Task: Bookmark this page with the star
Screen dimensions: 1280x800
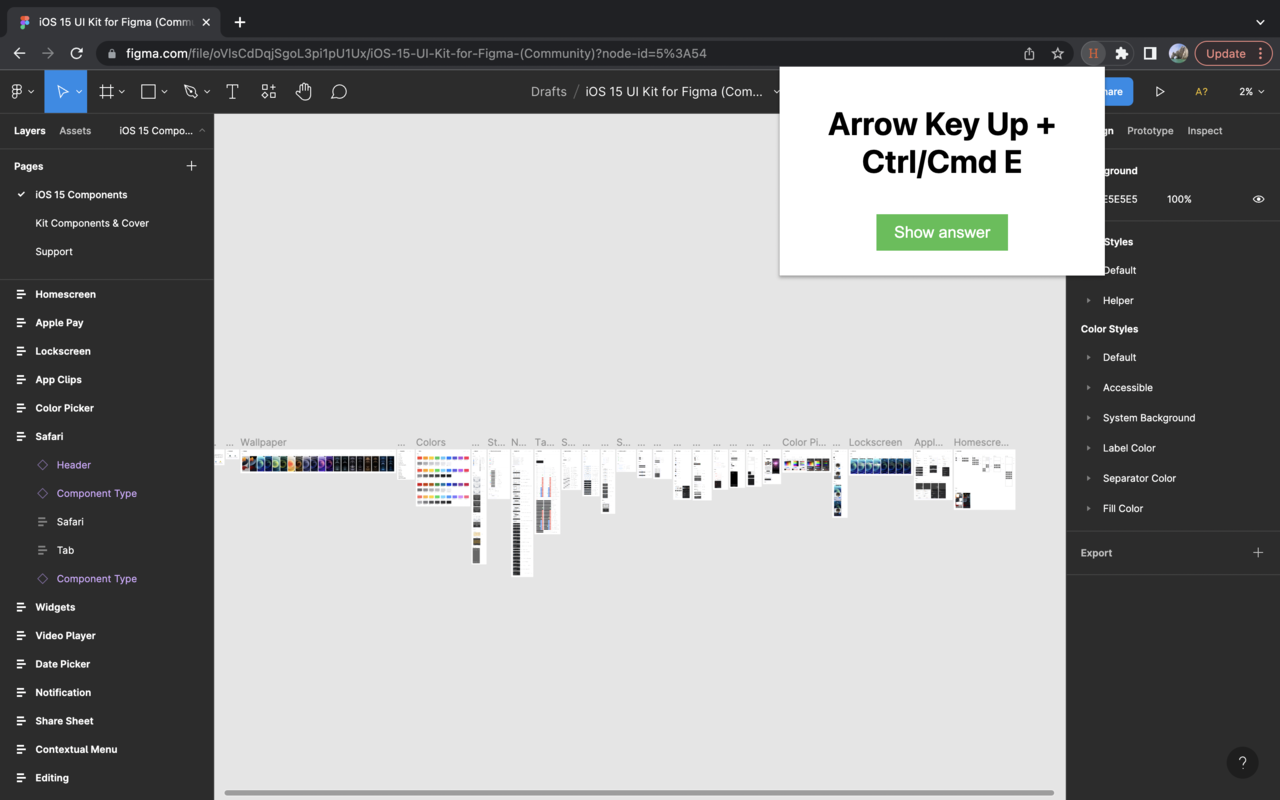Action: tap(1057, 53)
